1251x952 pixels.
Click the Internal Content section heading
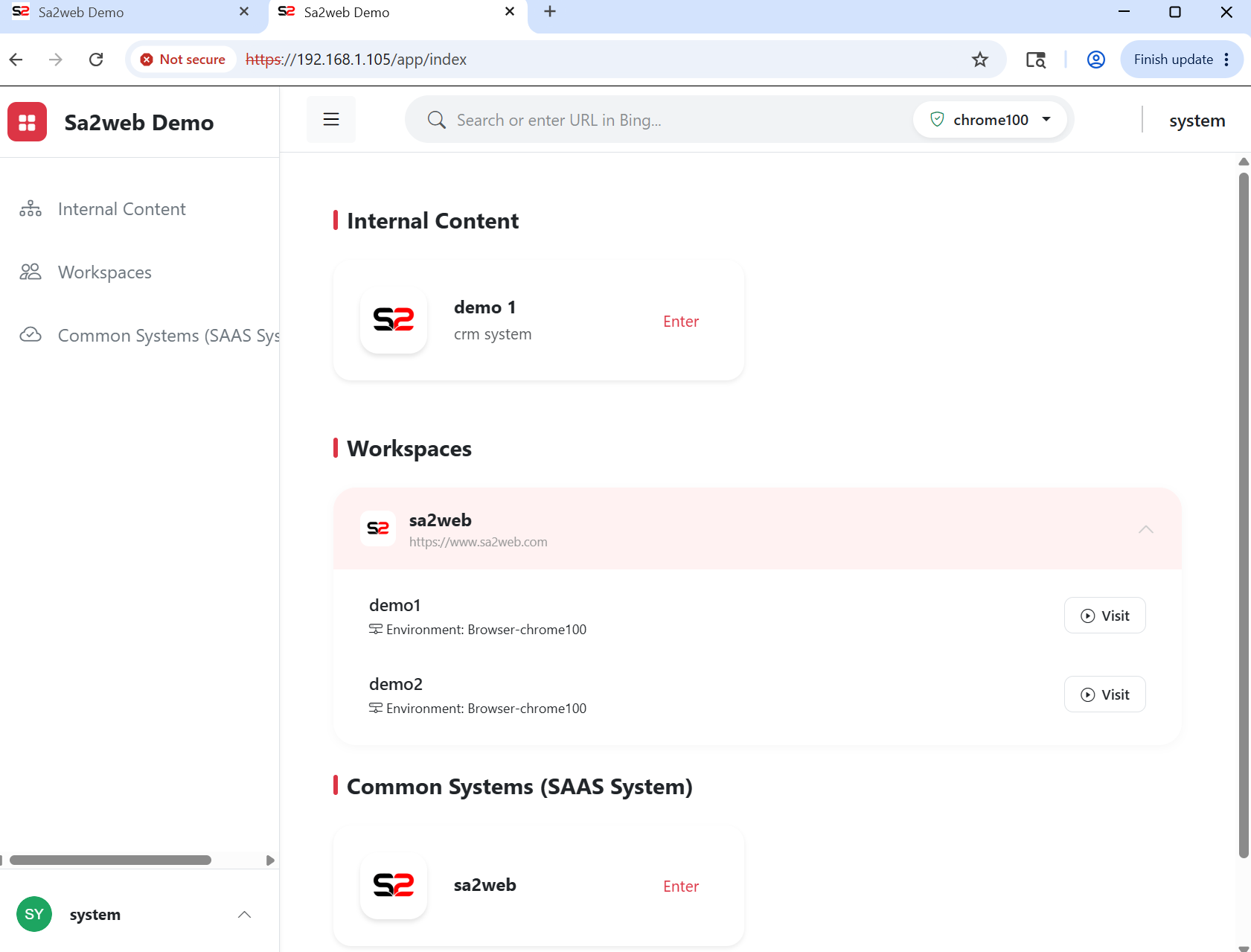[x=432, y=221]
